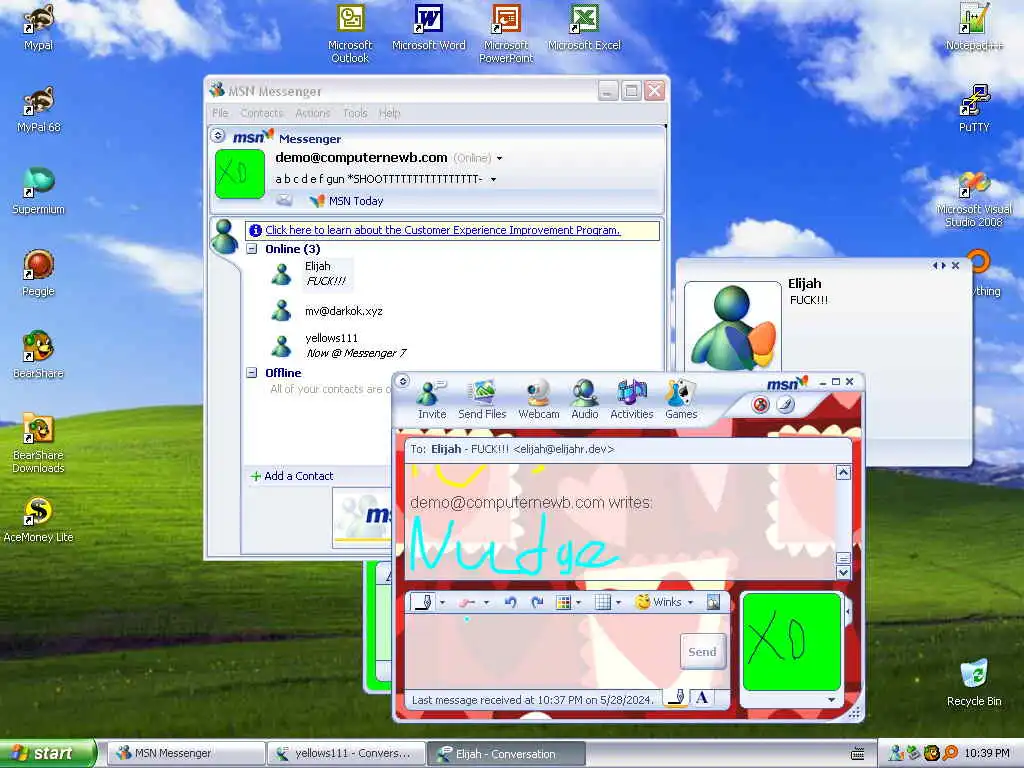Toggle conversation window menu round arrow button
Viewport: 1024px width, 768px height.
[x=403, y=381]
